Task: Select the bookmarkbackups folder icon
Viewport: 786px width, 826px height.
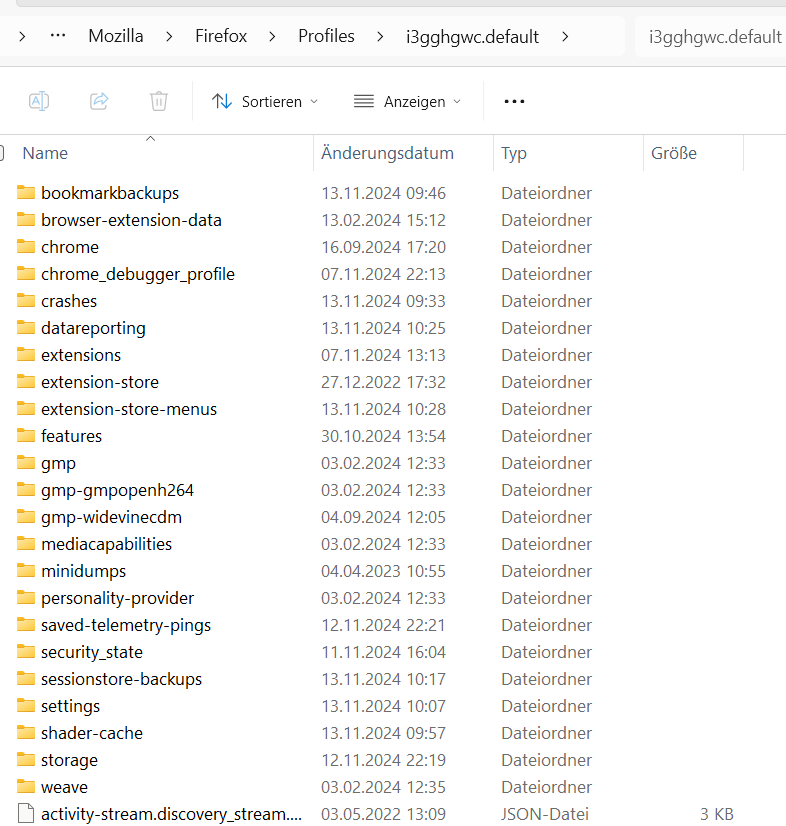Action: [26, 192]
